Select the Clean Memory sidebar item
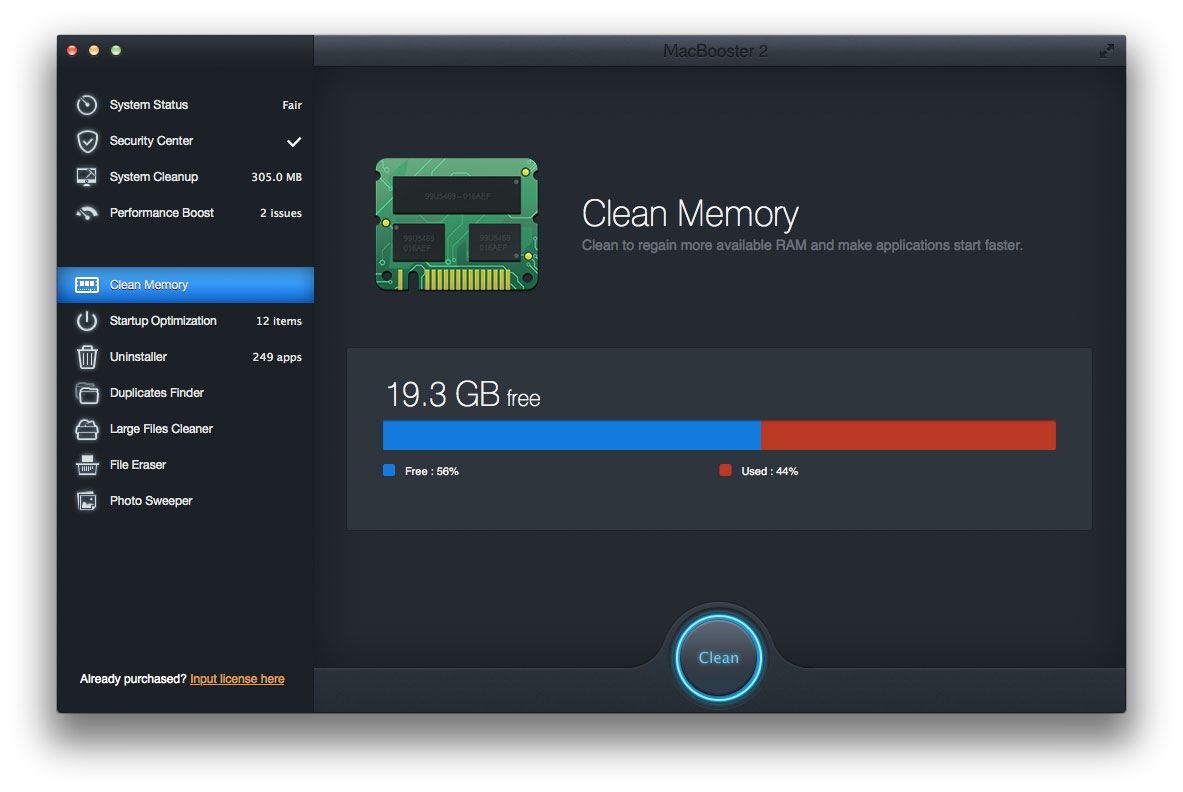The height and width of the screenshot is (792, 1183). [186, 285]
